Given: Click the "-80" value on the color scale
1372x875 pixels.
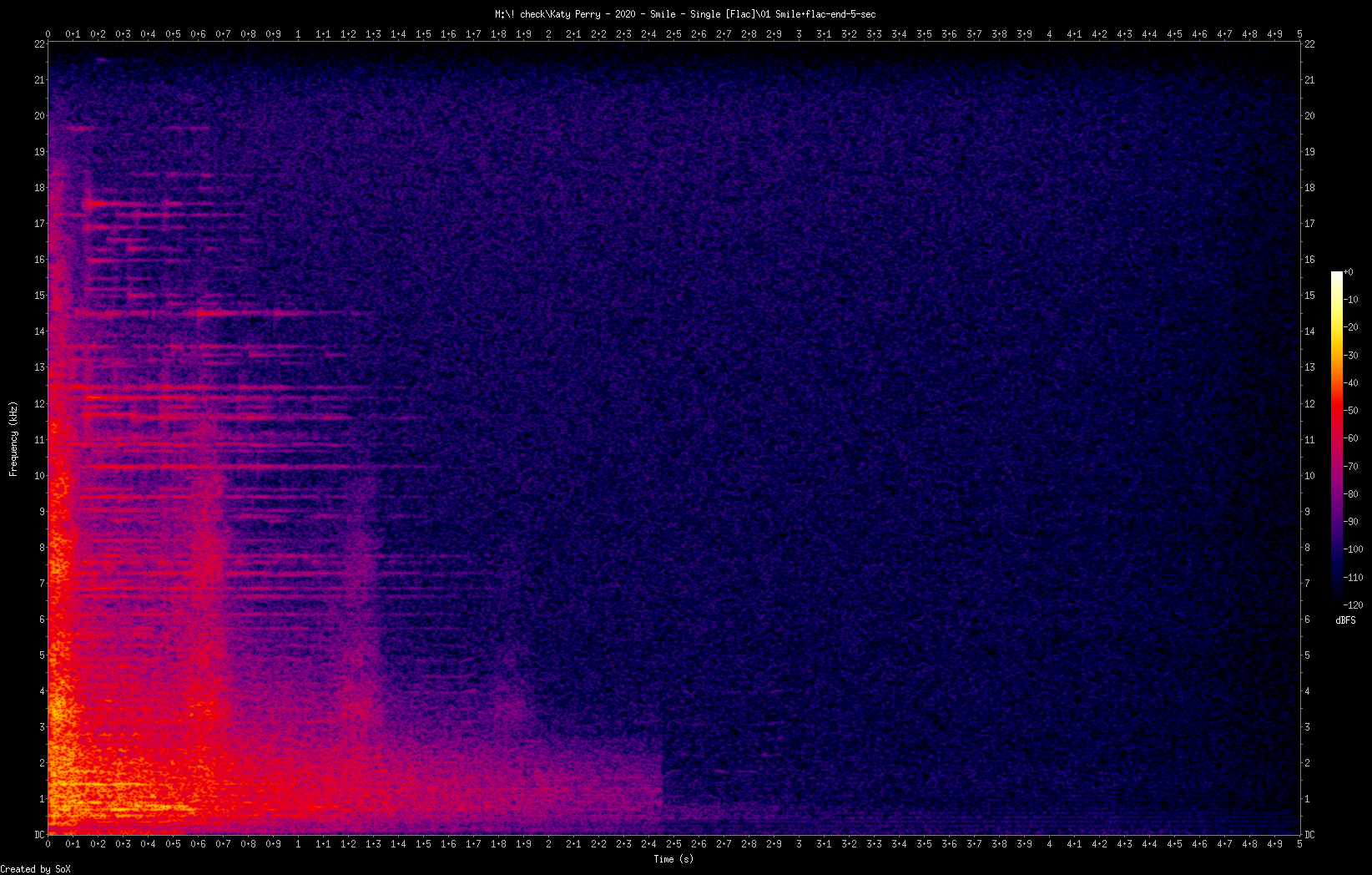Looking at the screenshot, I should coord(1351,494).
